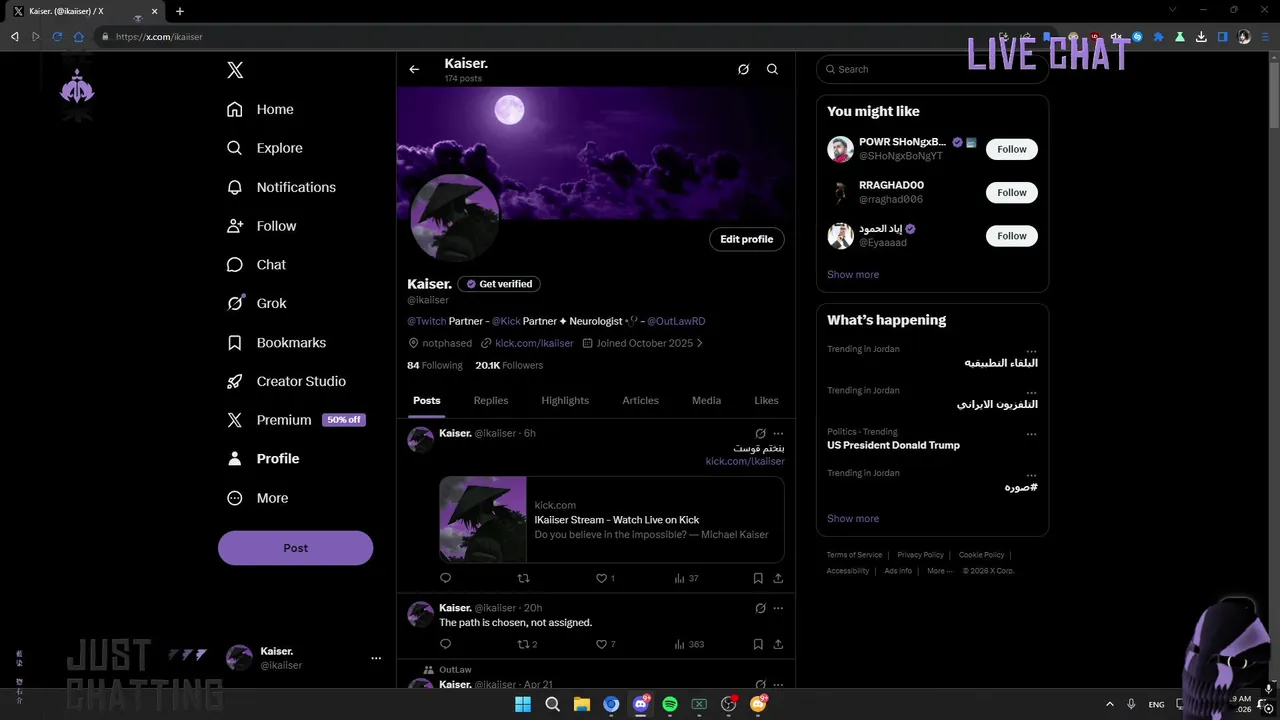Like the post with 1 like
Image resolution: width=1280 pixels, height=720 pixels.
605,578
